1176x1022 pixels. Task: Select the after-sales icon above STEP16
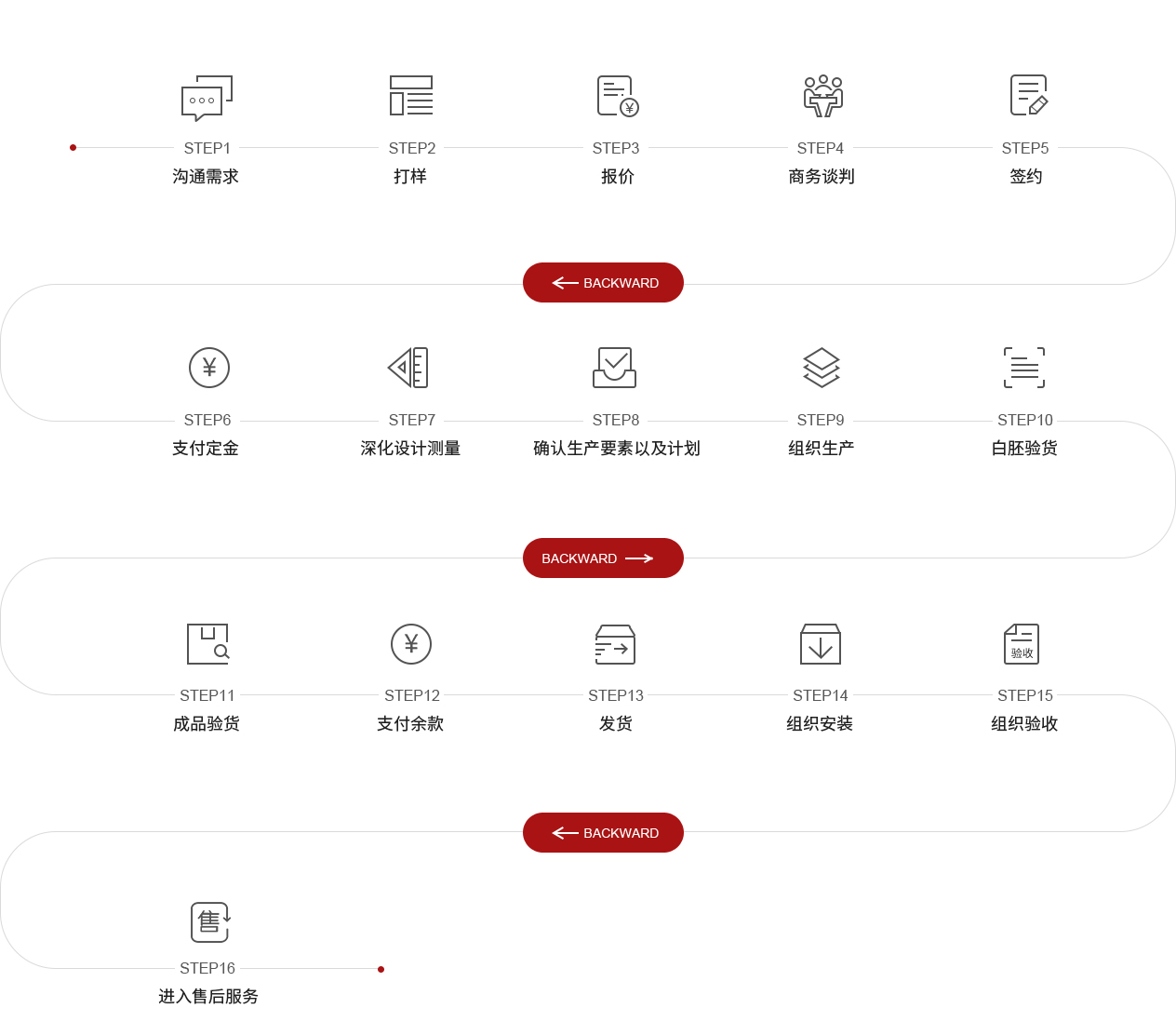(x=210, y=921)
